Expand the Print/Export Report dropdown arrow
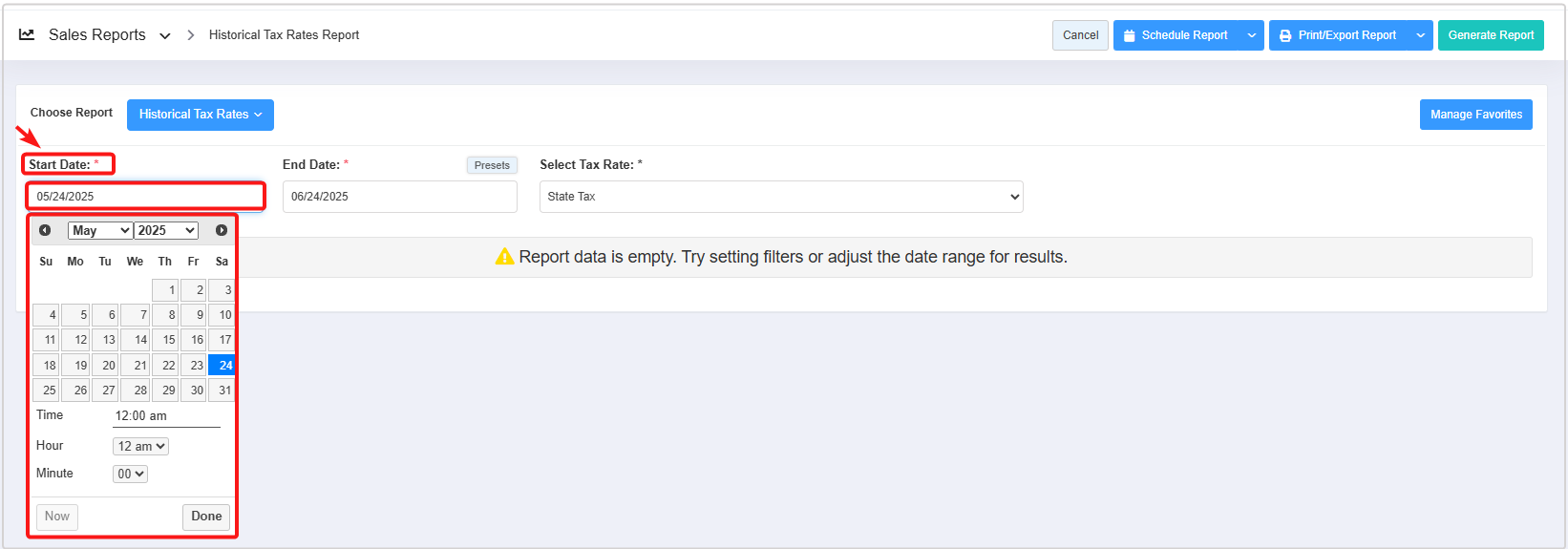This screenshot has height=549, width=1568. point(1420,35)
